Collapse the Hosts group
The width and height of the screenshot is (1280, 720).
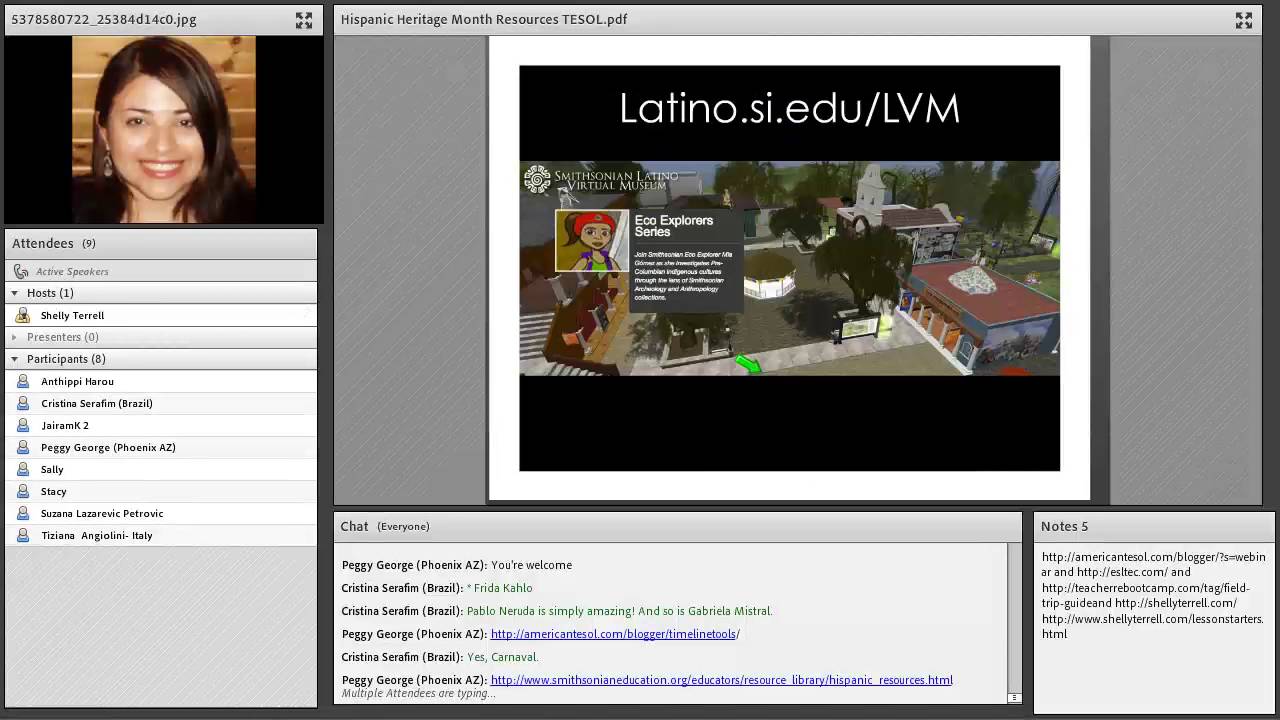[14, 293]
